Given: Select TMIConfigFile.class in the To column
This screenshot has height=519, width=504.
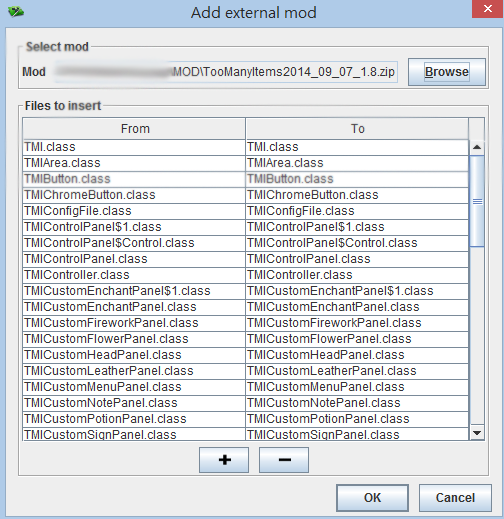Looking at the screenshot, I should (357, 211).
